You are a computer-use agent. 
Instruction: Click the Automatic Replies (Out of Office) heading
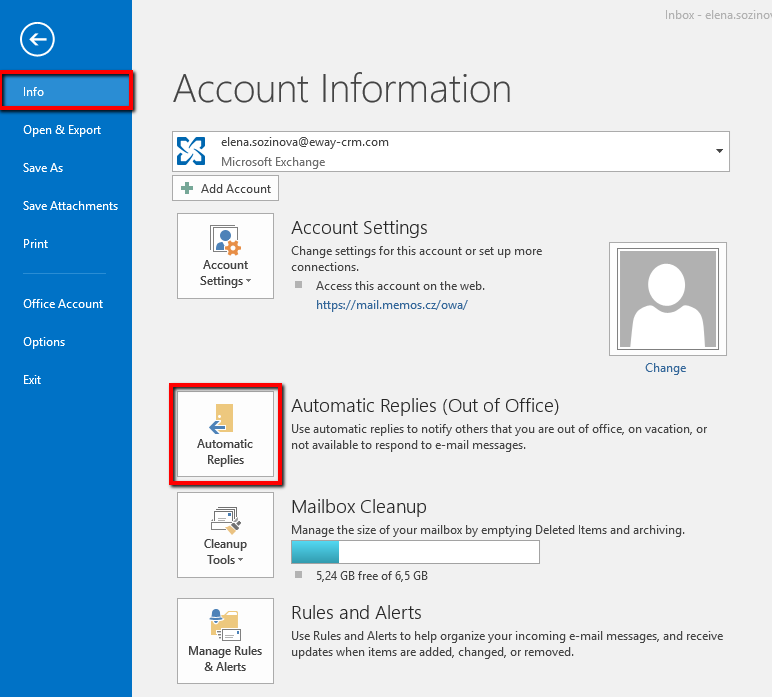[x=425, y=406]
